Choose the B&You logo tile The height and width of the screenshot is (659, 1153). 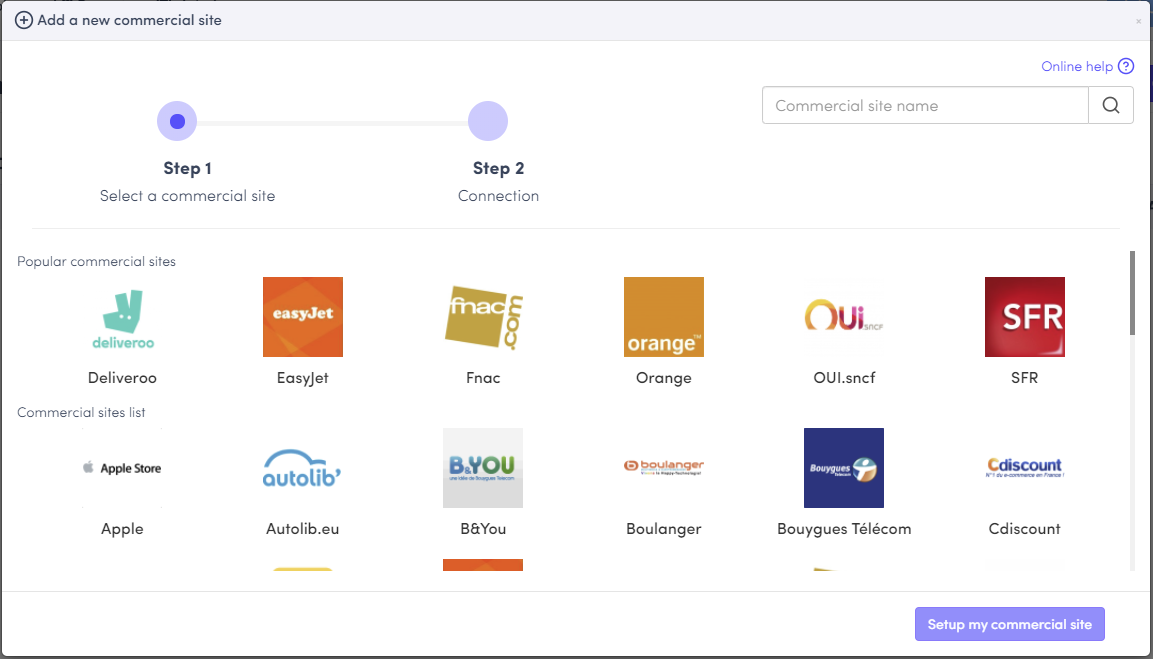(483, 468)
